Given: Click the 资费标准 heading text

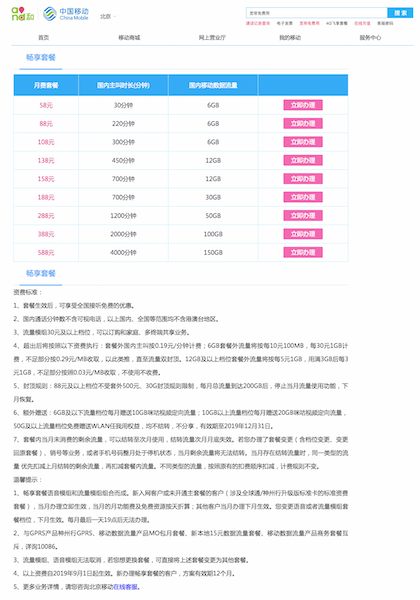Looking at the screenshot, I should pos(28,292).
